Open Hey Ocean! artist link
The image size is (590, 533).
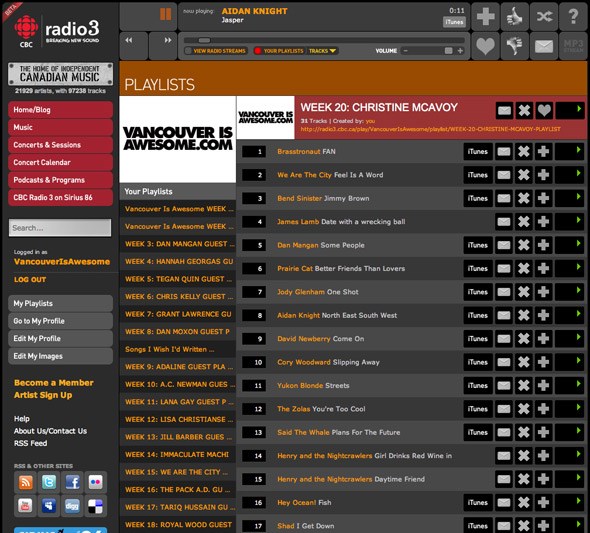click(297, 503)
